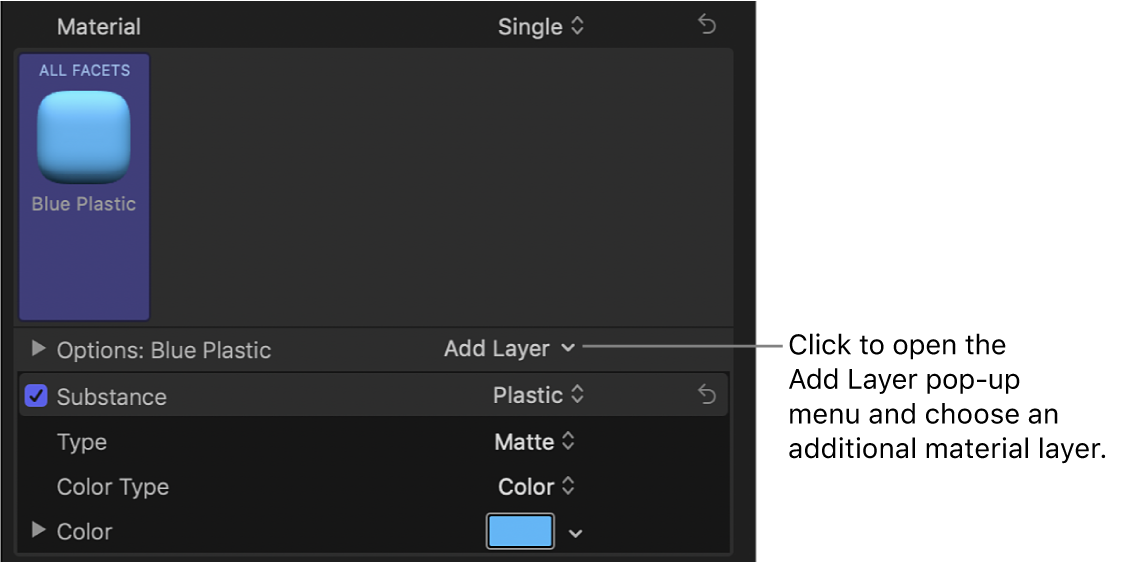Click the Options: Blue Plastic label
The image size is (1136, 564).
pos(164,350)
